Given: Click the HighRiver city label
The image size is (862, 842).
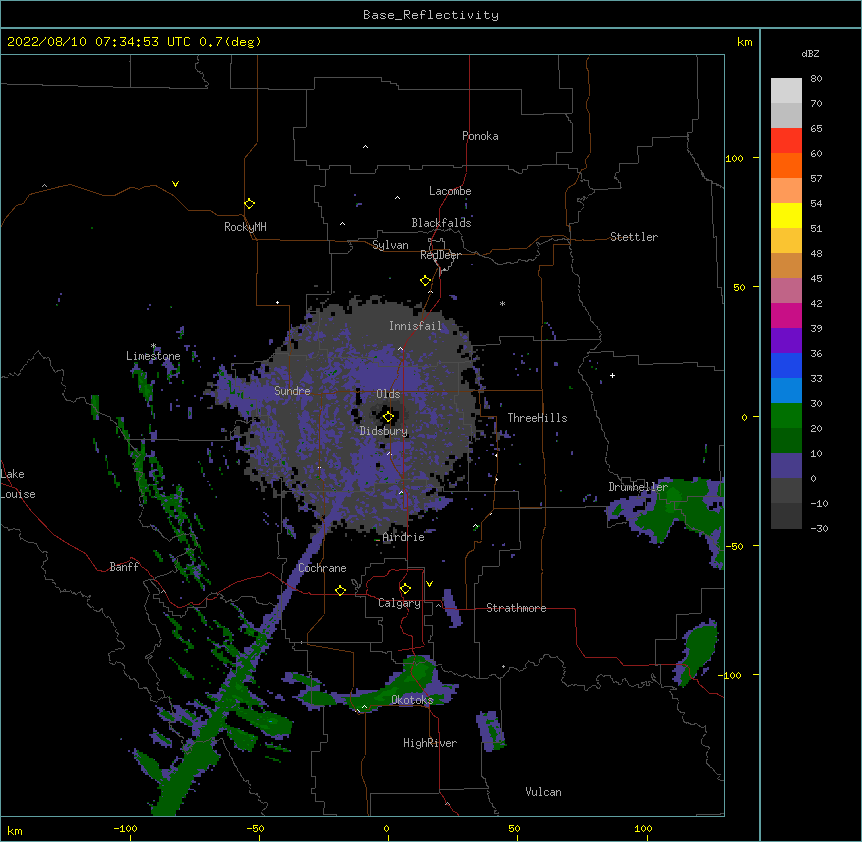Looking at the screenshot, I should pos(430,743).
